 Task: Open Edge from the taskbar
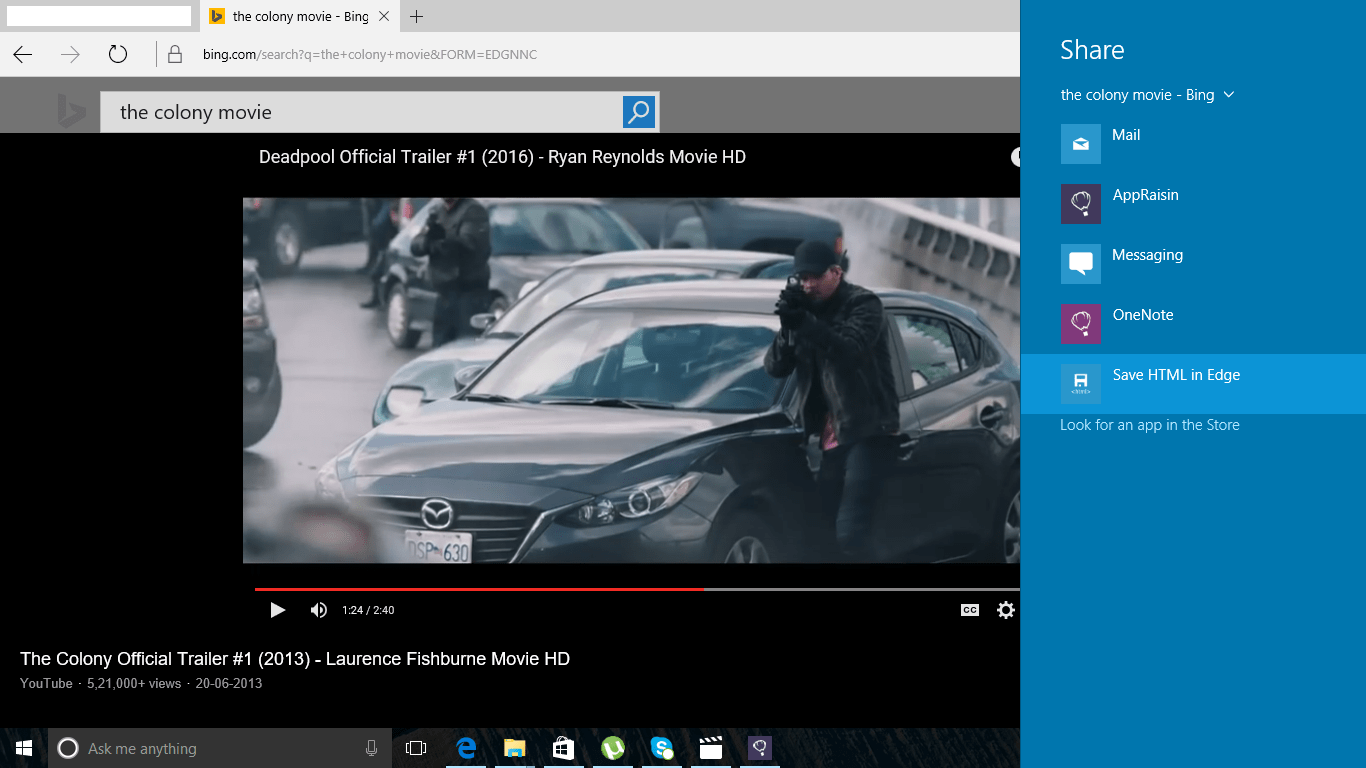[466, 748]
